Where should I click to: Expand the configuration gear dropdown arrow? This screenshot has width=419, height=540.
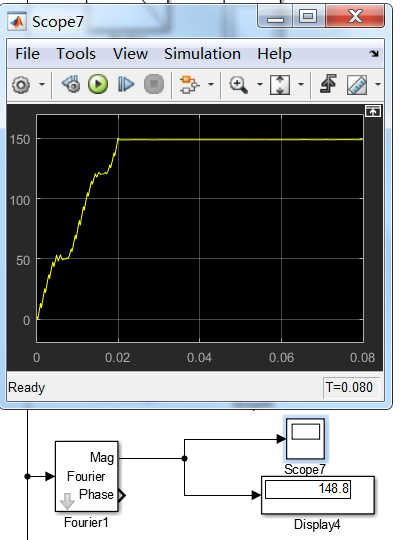click(x=42, y=84)
